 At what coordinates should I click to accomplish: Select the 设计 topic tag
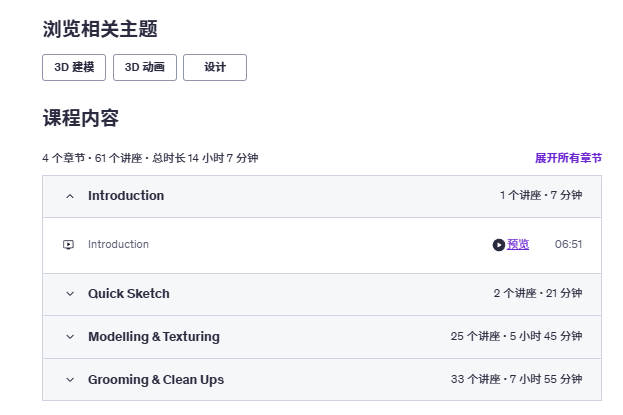point(215,67)
